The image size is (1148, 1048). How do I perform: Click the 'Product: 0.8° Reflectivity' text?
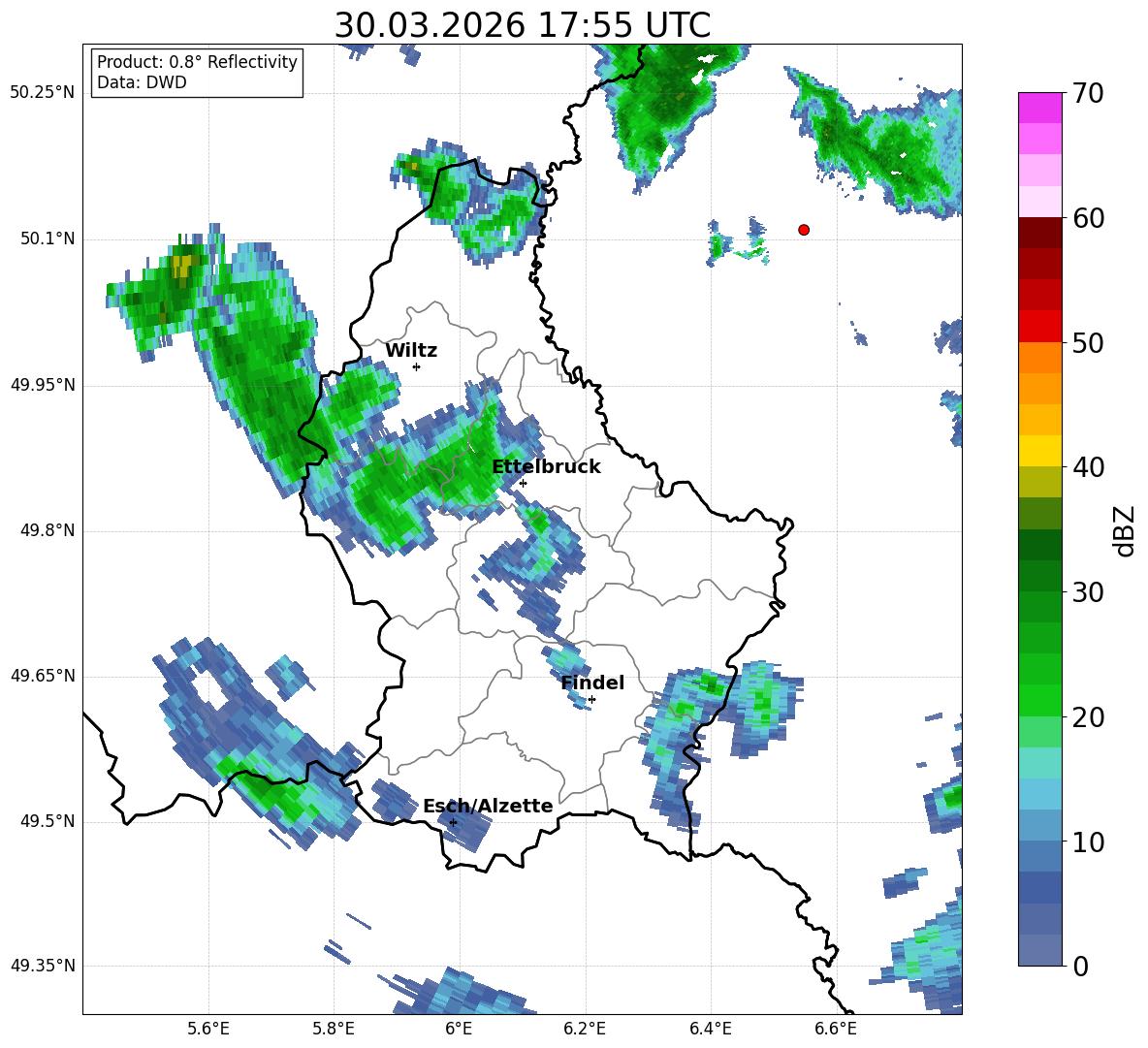click(x=197, y=61)
